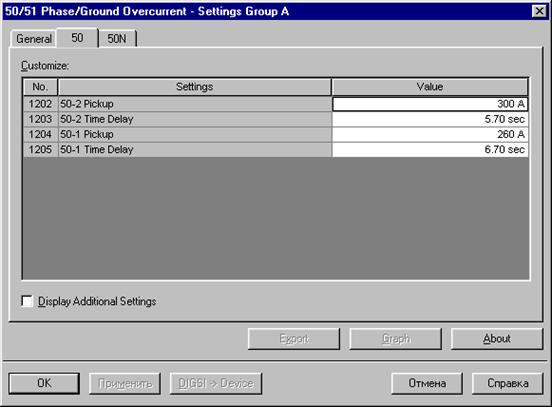The image size is (552, 407).
Task: Click the Export button
Action: point(294,339)
